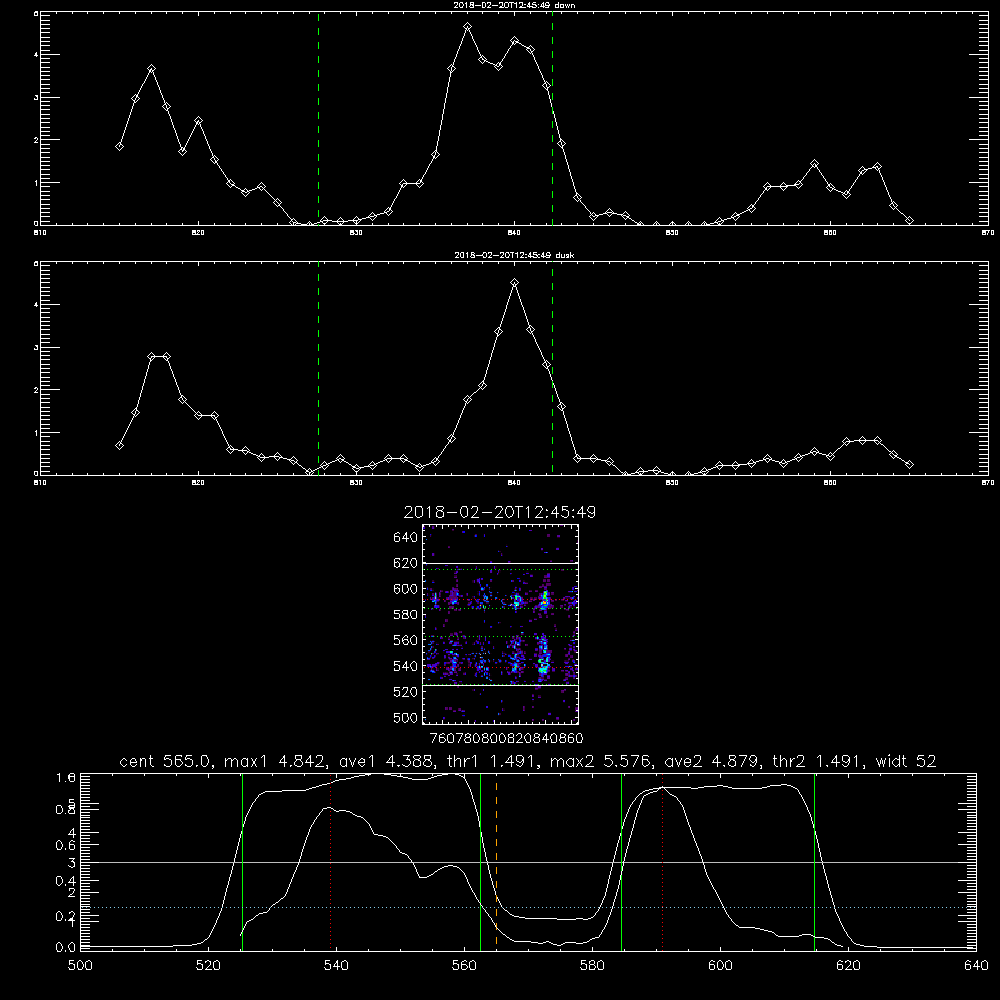Viewport: 1000px width, 1000px height.
Task: Click the "870" x-axis tick label under dusk plot
Action: pos(988,483)
